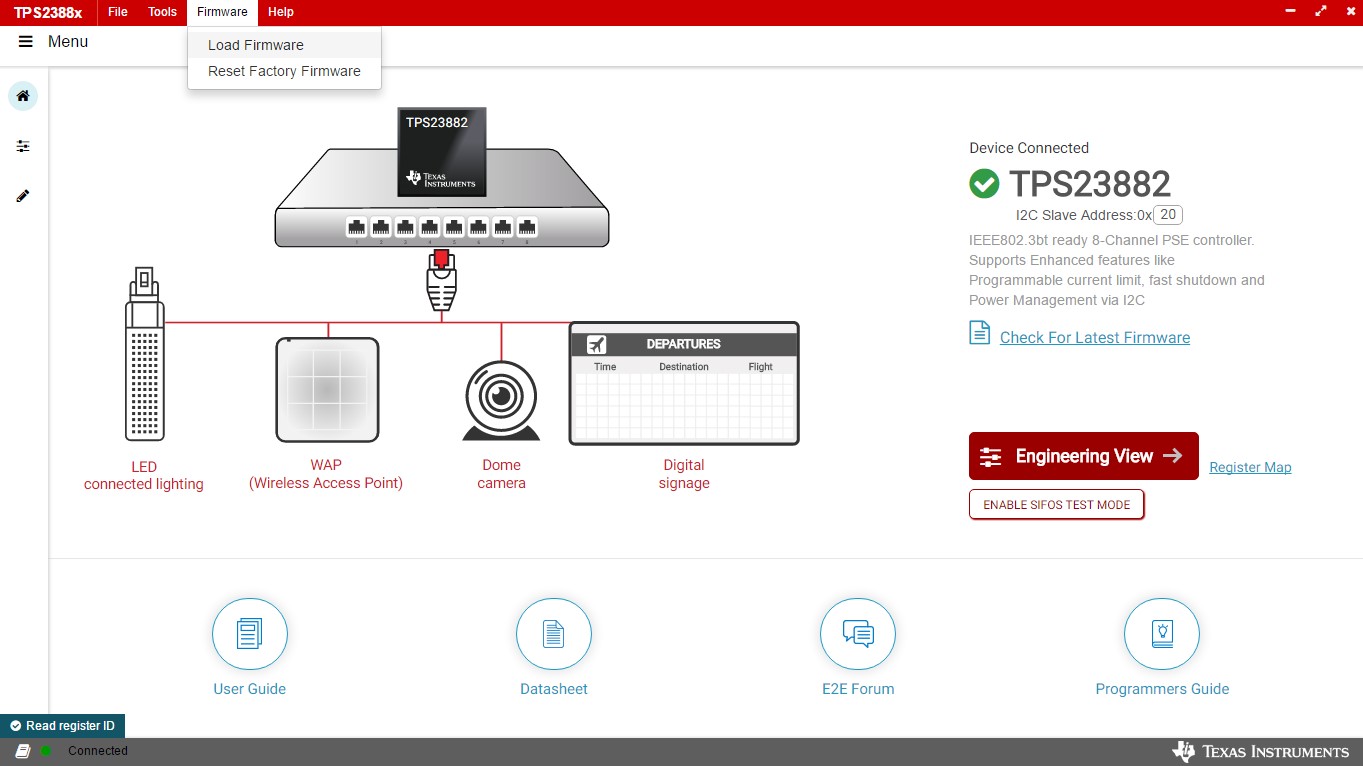Click the I2C slave address field

coord(1168,215)
